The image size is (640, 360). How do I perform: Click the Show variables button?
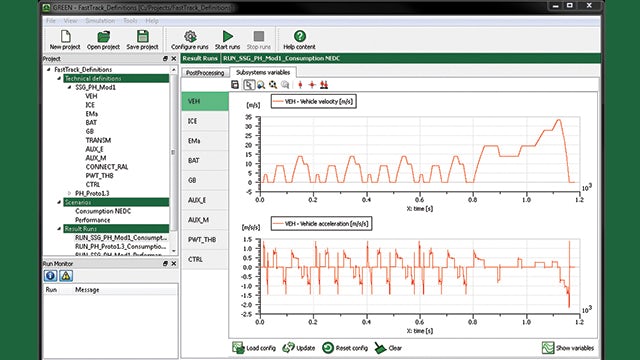(x=568, y=348)
